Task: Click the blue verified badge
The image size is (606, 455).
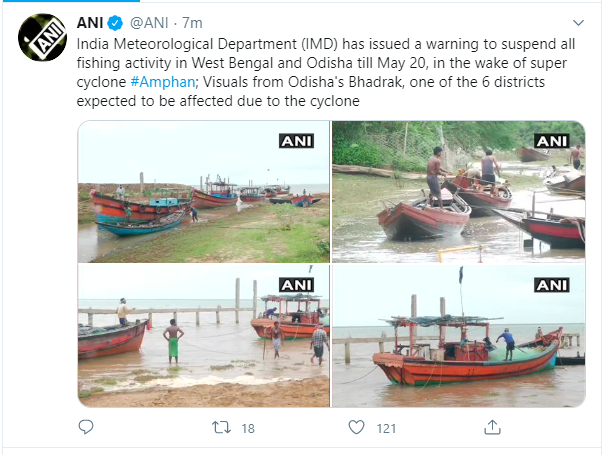Action: (x=115, y=22)
